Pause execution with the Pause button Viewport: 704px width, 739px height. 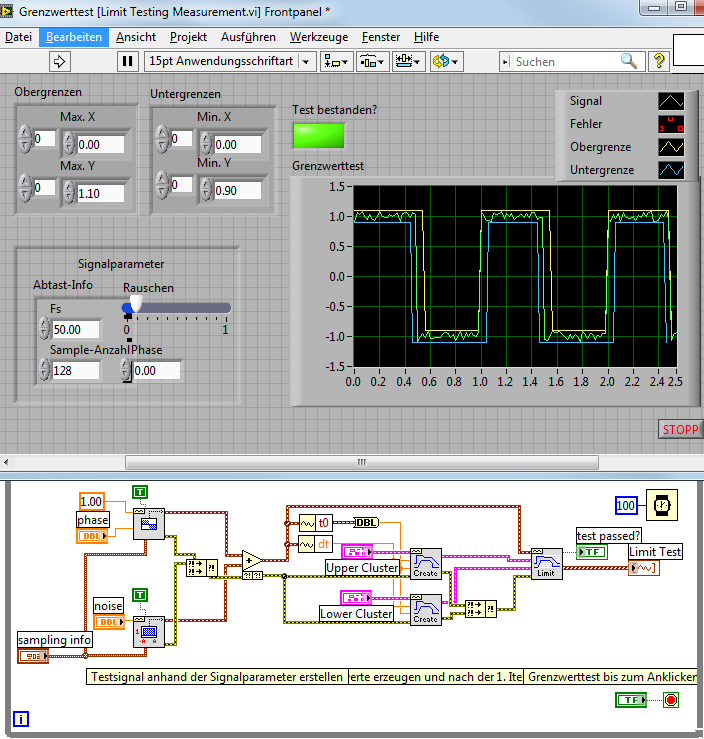pos(127,61)
